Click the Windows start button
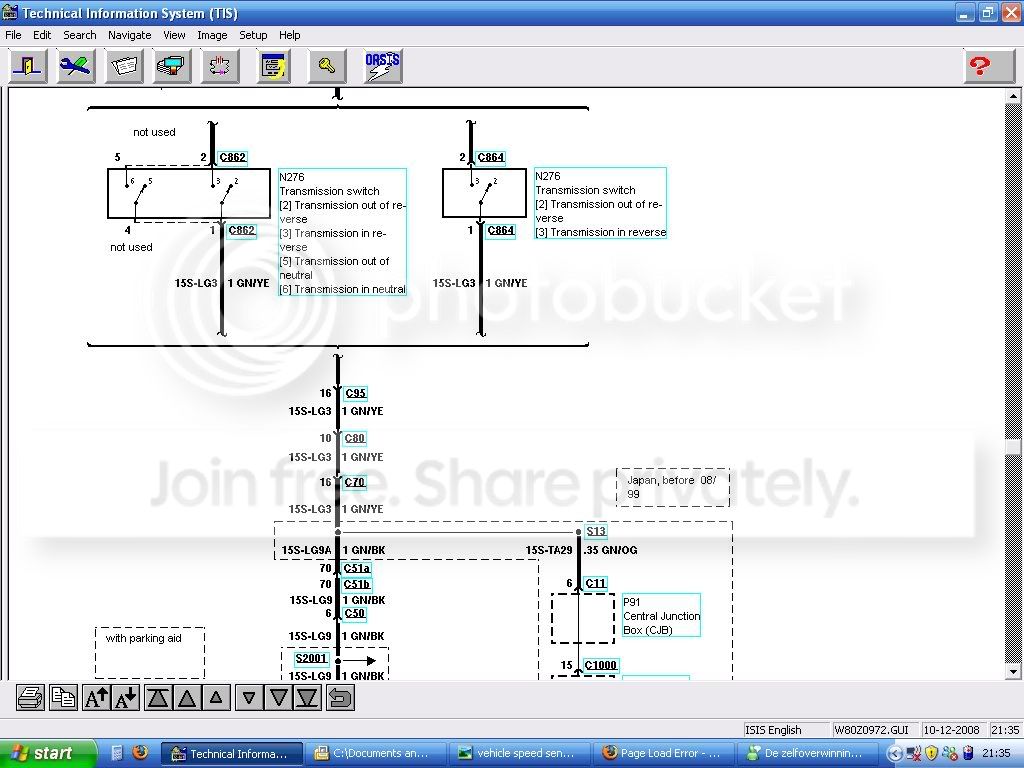Viewport: 1024px width, 768px height. pos(48,754)
